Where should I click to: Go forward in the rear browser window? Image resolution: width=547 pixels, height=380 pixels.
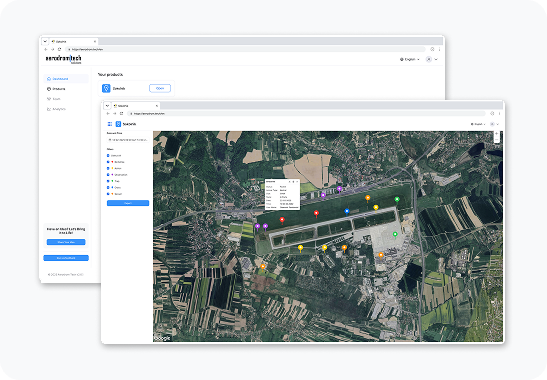tap(52, 49)
